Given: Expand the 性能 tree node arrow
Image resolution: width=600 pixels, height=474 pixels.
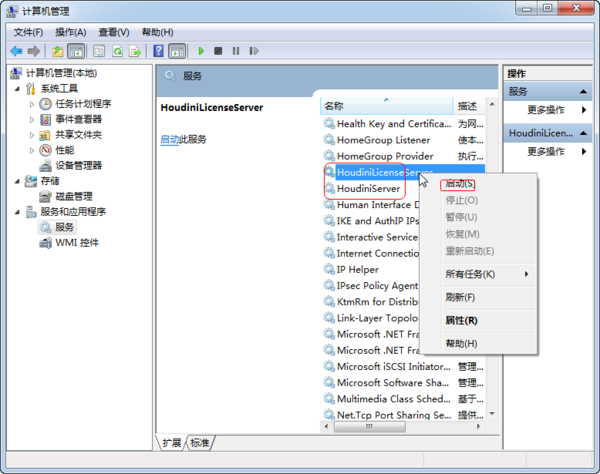Looking at the screenshot, I should (x=32, y=150).
